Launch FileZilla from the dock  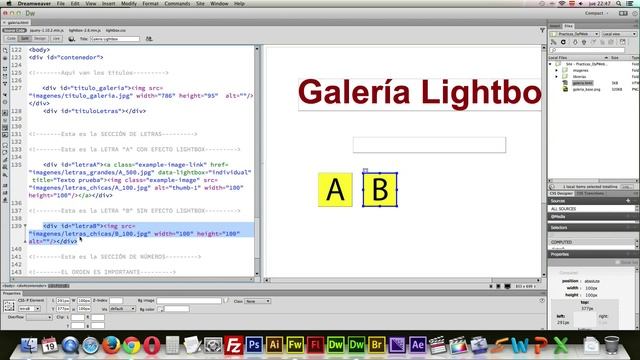pyautogui.click(x=233, y=345)
